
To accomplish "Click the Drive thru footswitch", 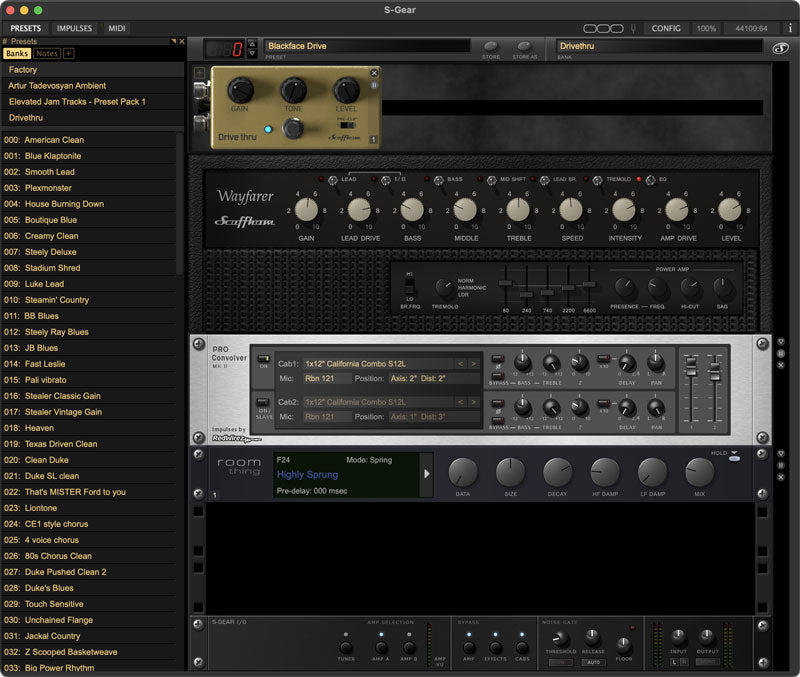I will tap(293, 129).
